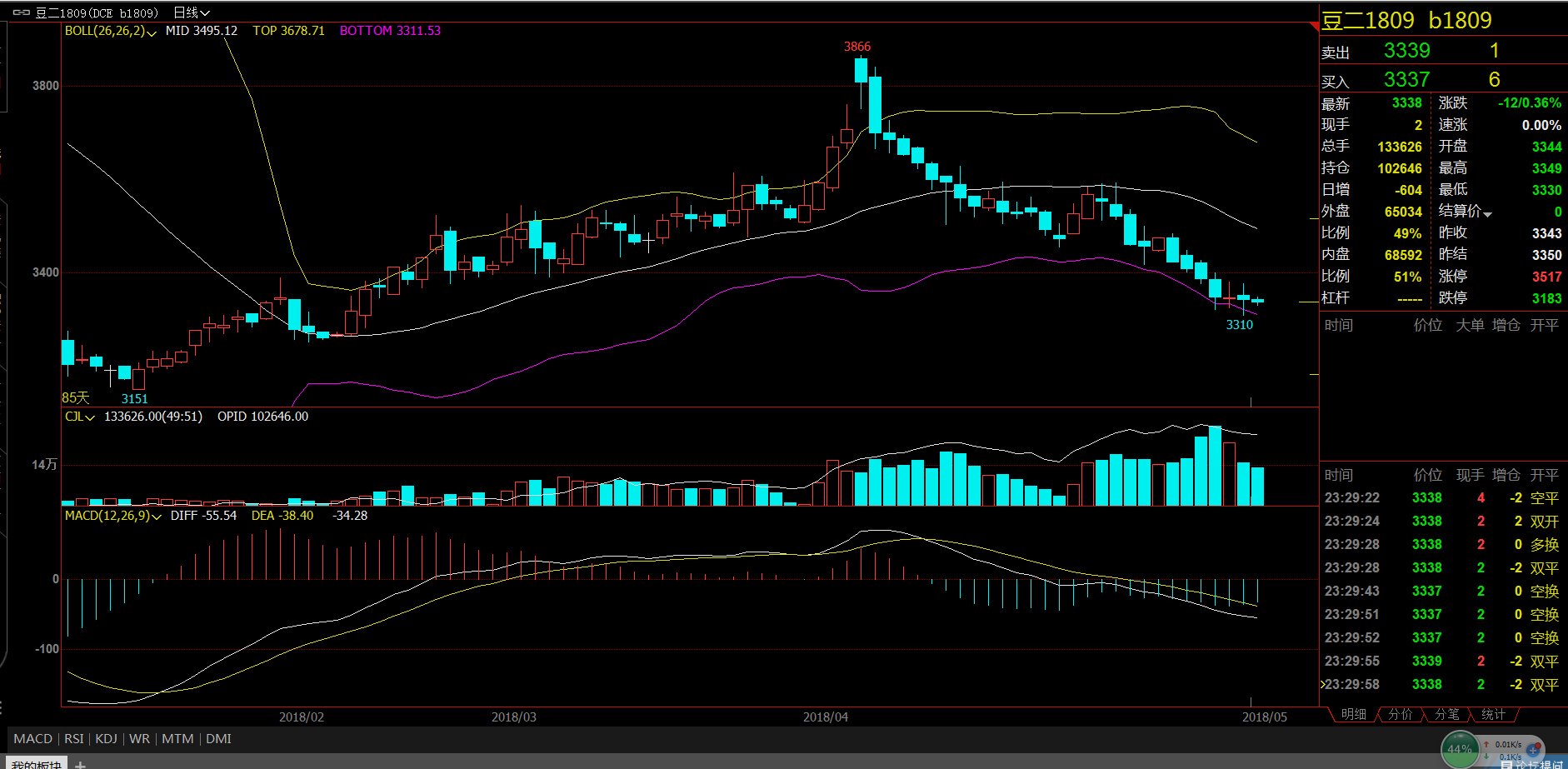Select the tick row at 23:29:43
The height and width of the screenshot is (769, 1568).
(x=1442, y=592)
